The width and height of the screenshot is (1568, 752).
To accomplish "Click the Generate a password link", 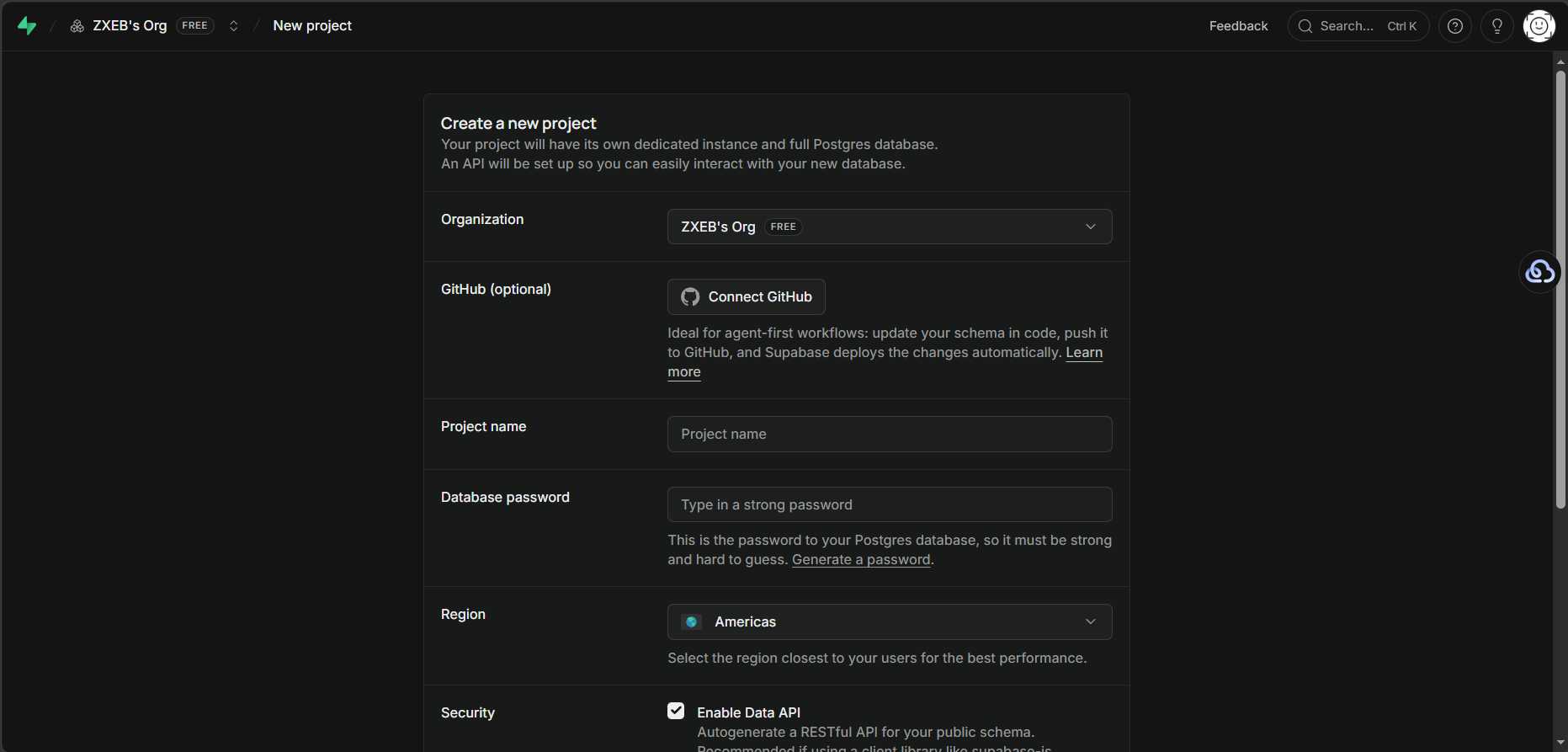I will click(x=861, y=560).
